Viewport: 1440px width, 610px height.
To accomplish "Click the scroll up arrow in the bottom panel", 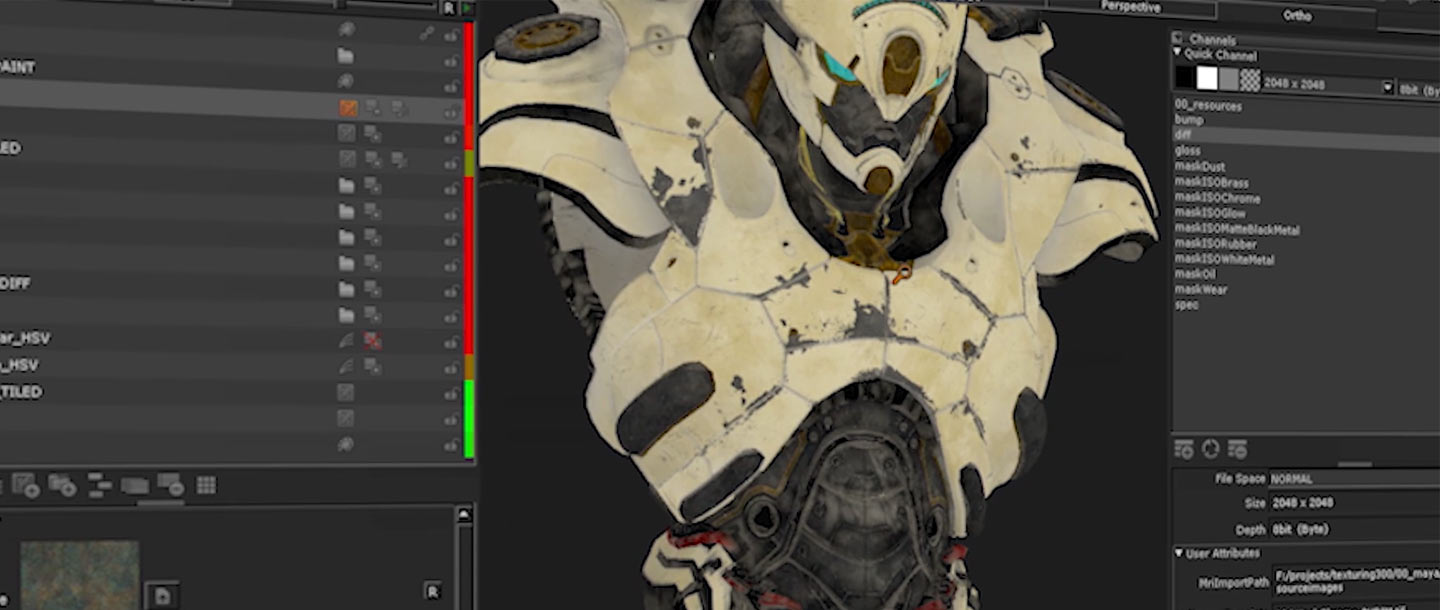I will tap(464, 515).
